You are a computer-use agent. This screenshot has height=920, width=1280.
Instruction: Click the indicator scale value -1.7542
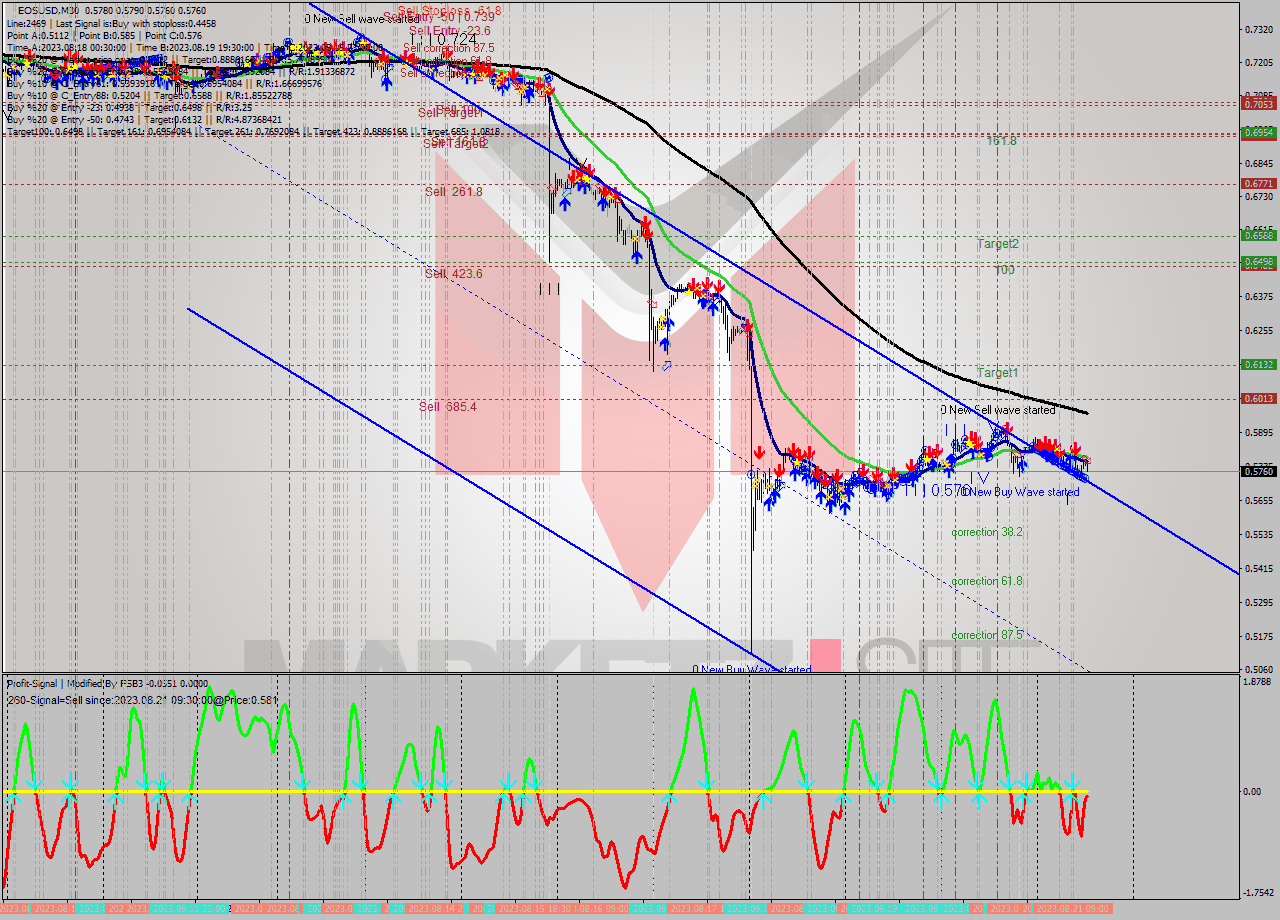[x=1258, y=893]
